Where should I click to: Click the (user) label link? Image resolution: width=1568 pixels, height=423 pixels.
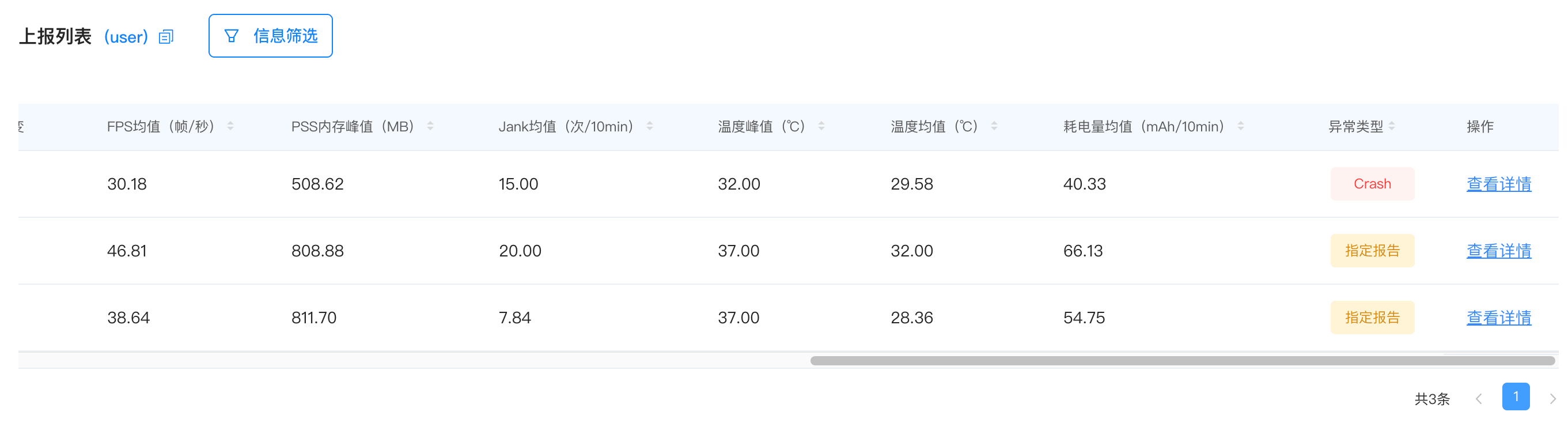pos(126,37)
